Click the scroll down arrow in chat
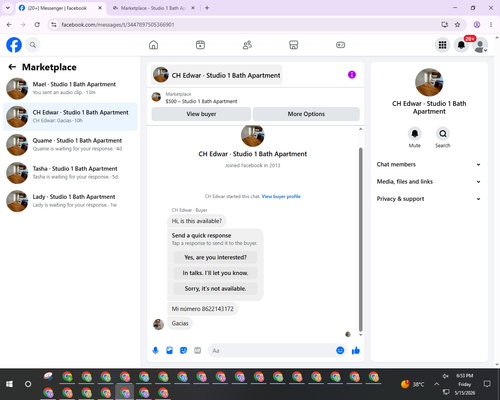 (x=360, y=335)
